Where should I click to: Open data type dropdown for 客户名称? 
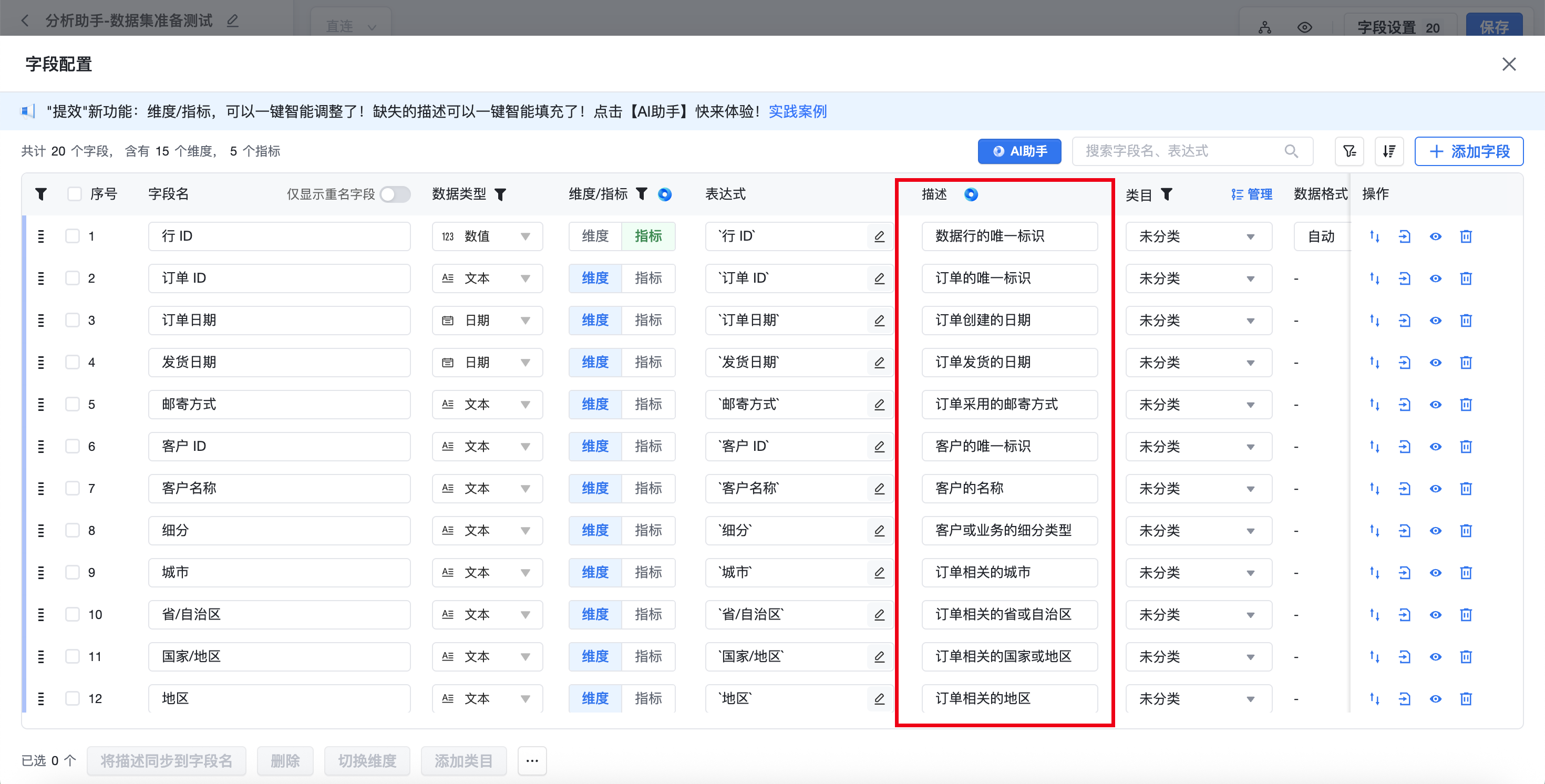(487, 488)
